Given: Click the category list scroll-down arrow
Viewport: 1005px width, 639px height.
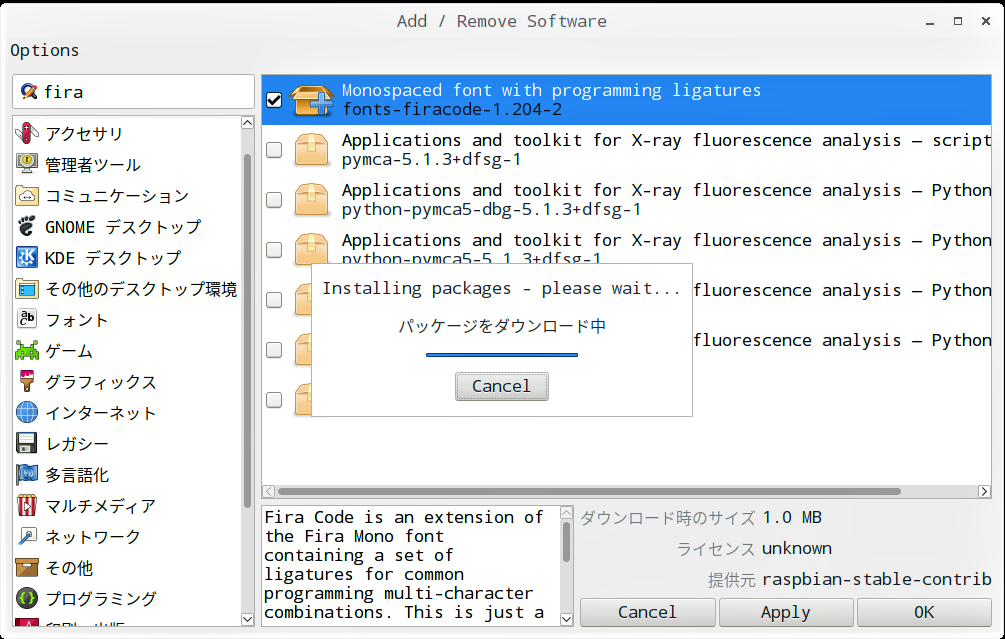Looking at the screenshot, I should [247, 619].
